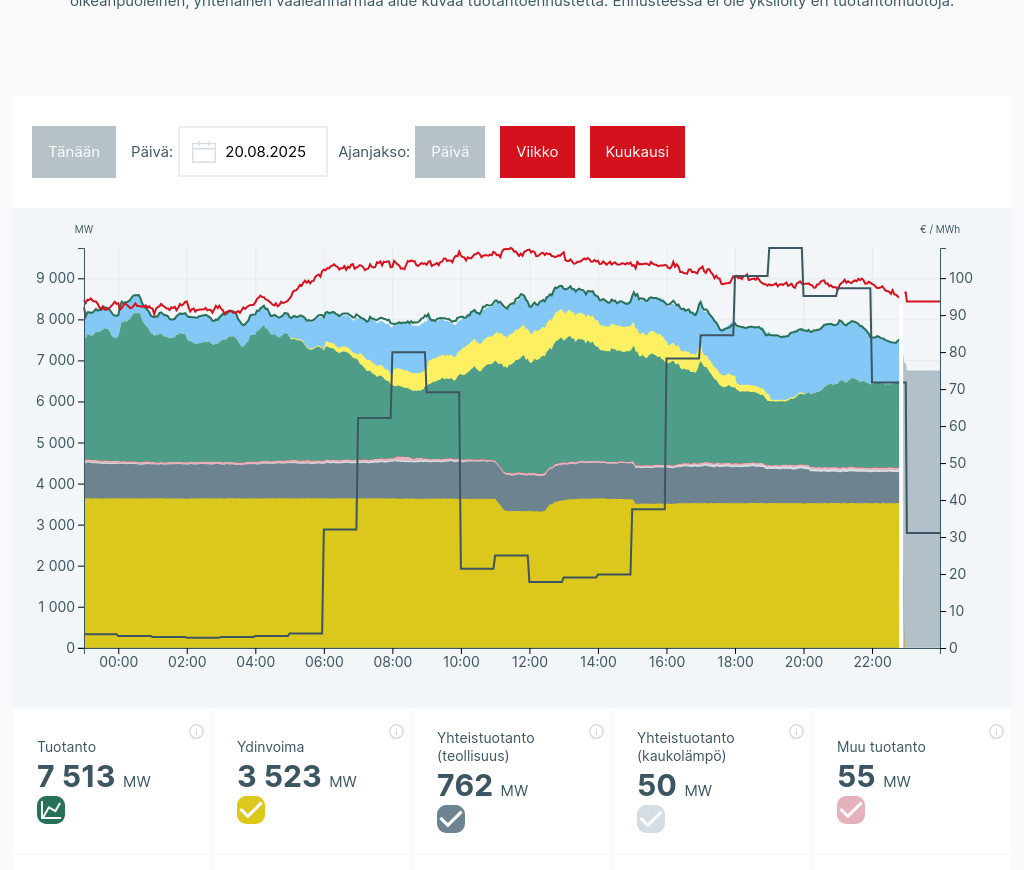Click the grey forecast area in chart

pyautogui.click(x=922, y=500)
